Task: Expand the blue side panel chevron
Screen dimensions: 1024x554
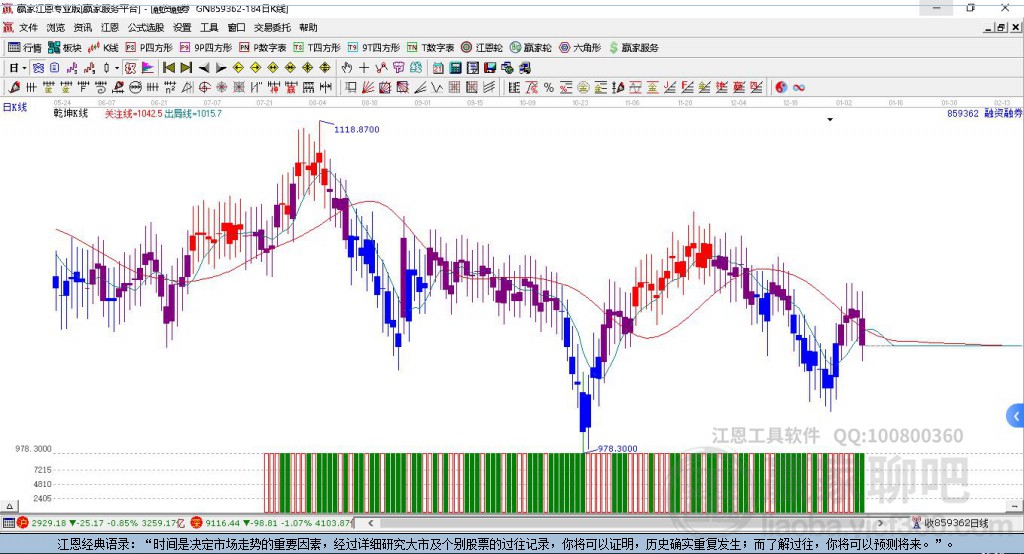Action: pos(1016,416)
